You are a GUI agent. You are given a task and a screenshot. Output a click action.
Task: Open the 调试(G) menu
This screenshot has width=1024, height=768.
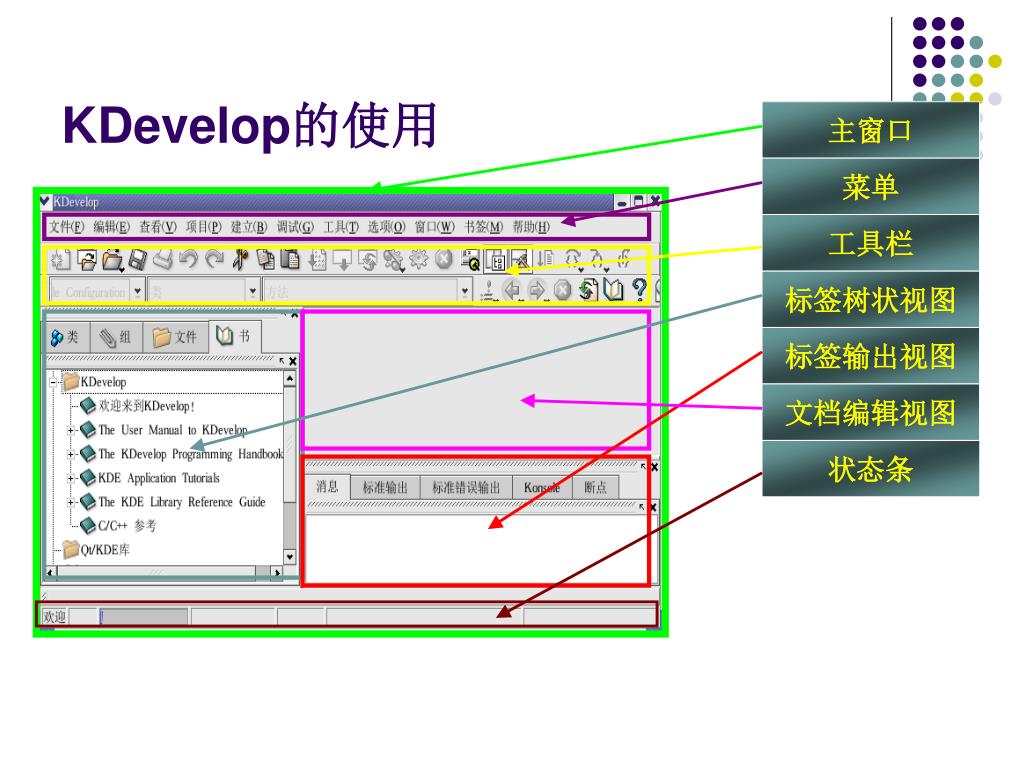[x=295, y=227]
